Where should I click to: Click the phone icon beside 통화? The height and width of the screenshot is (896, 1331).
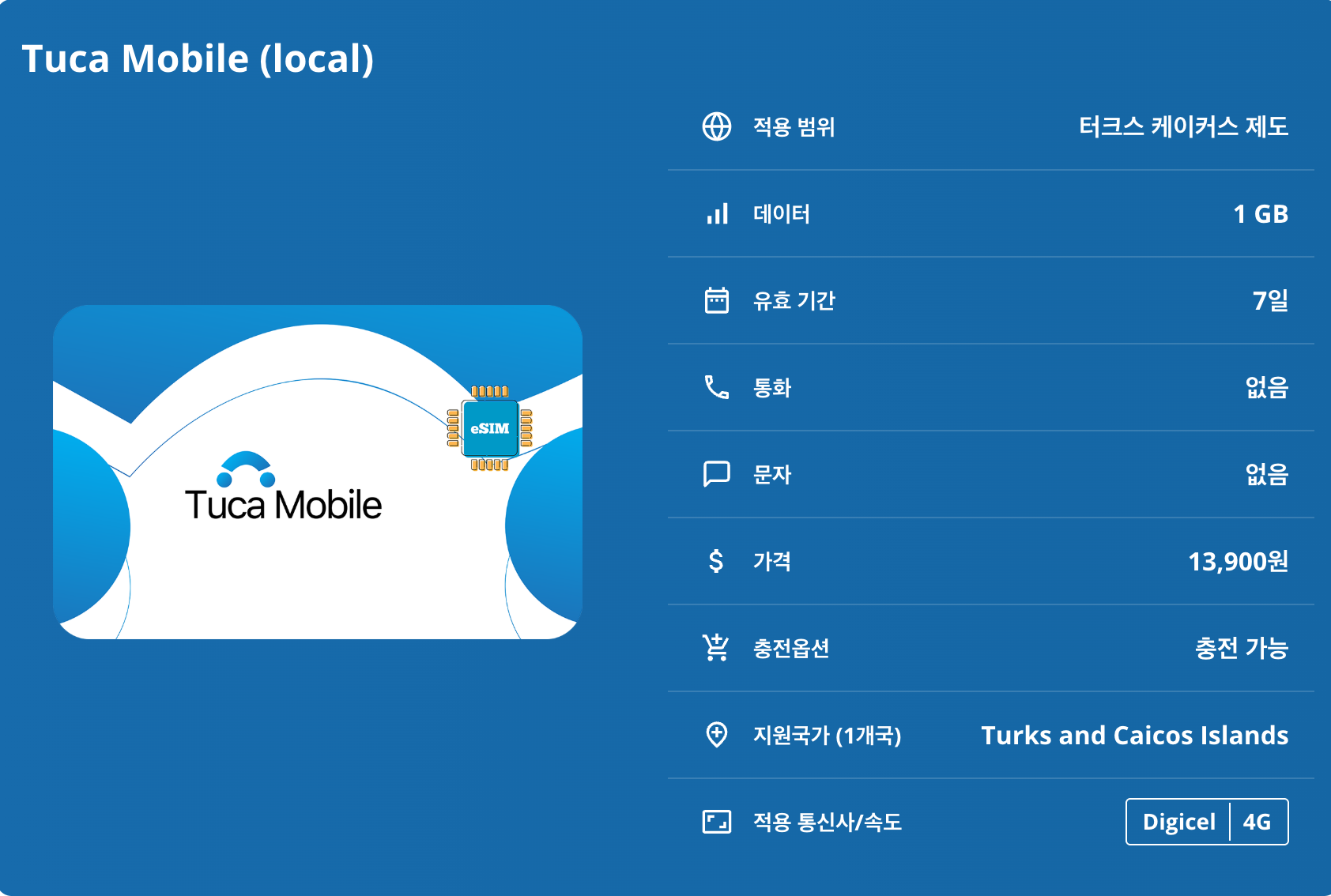(x=717, y=387)
